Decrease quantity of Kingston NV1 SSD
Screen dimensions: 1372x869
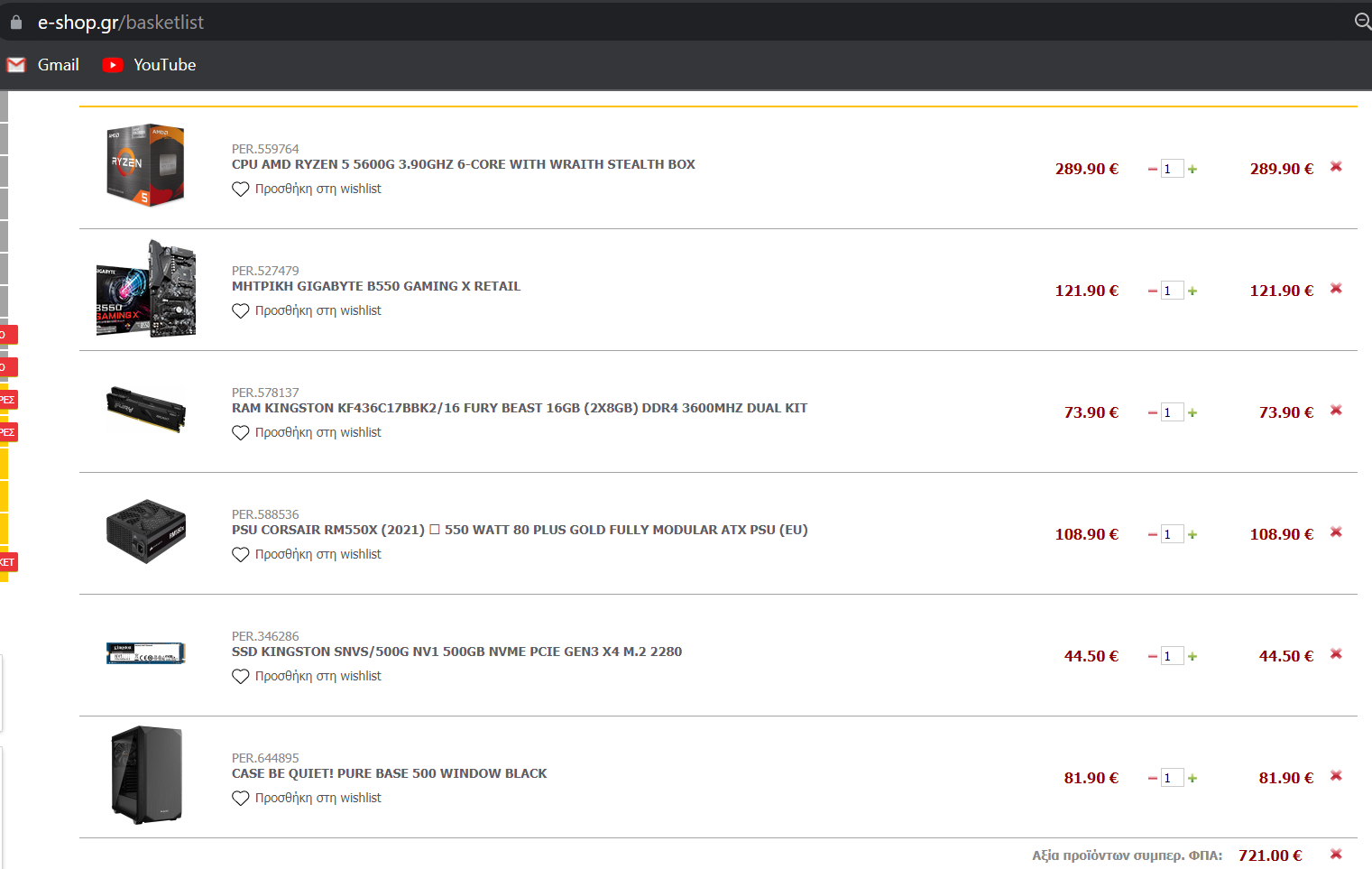pyautogui.click(x=1152, y=657)
